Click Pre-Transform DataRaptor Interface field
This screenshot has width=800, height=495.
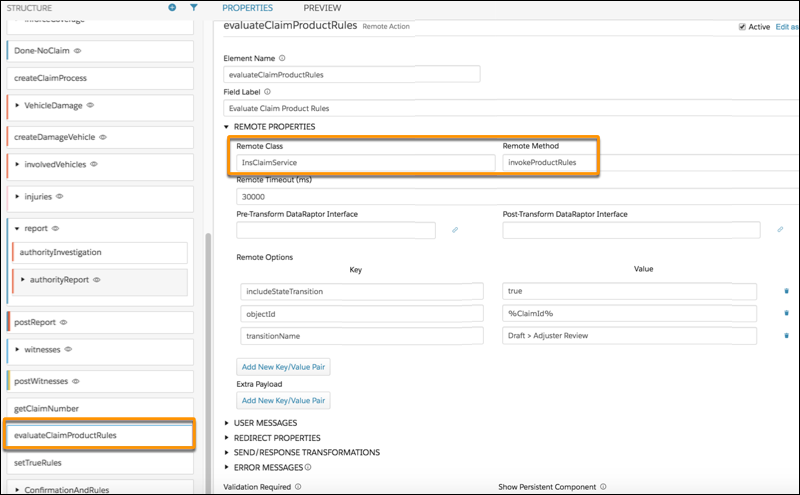(x=336, y=230)
